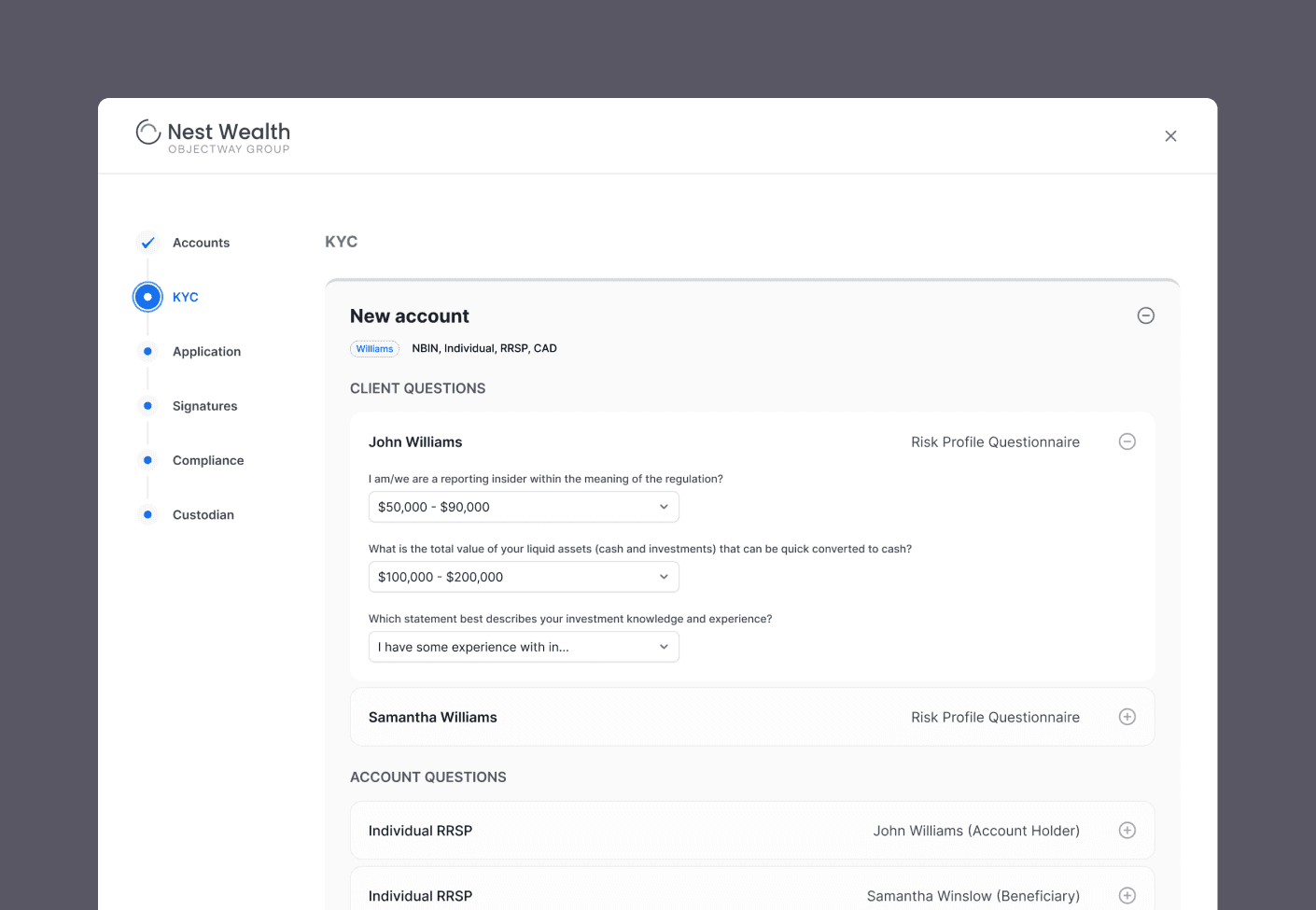Click the John Williams name heading
Viewport: 1316px width, 910px height.
tap(415, 442)
